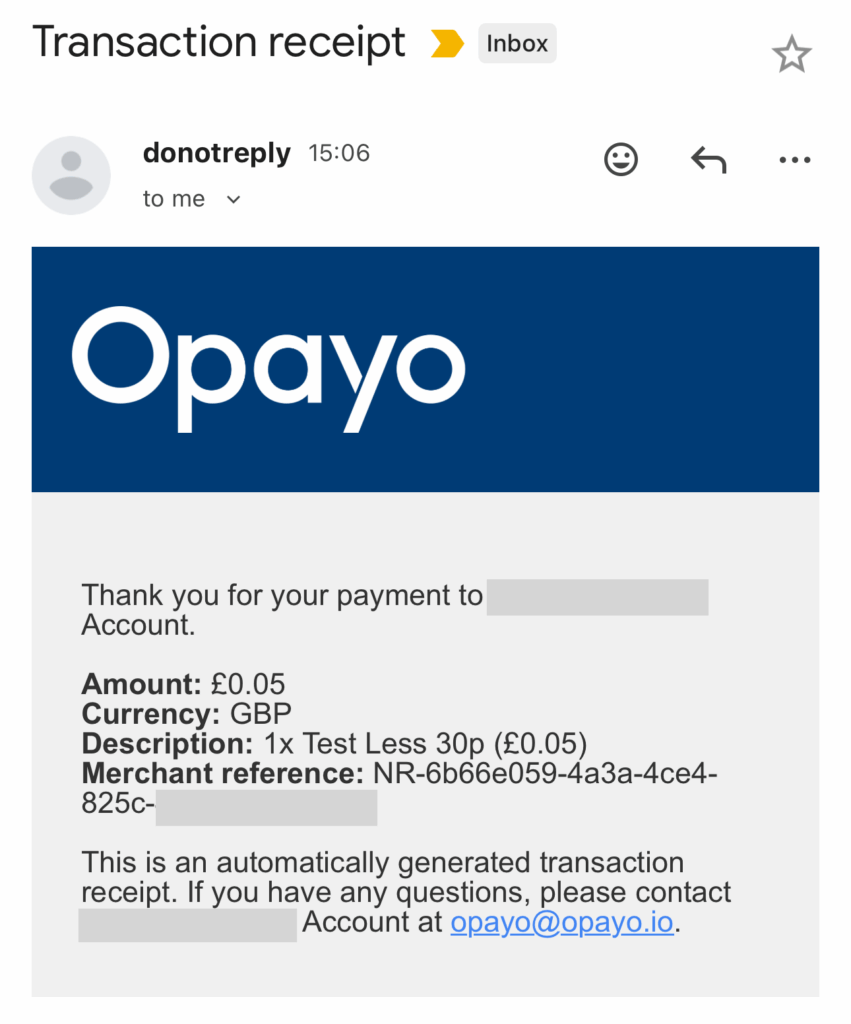This screenshot has height=1024, width=851.
Task: Click the Merchant reference NR-6b66e059 text
Action: pyautogui.click(x=400, y=774)
